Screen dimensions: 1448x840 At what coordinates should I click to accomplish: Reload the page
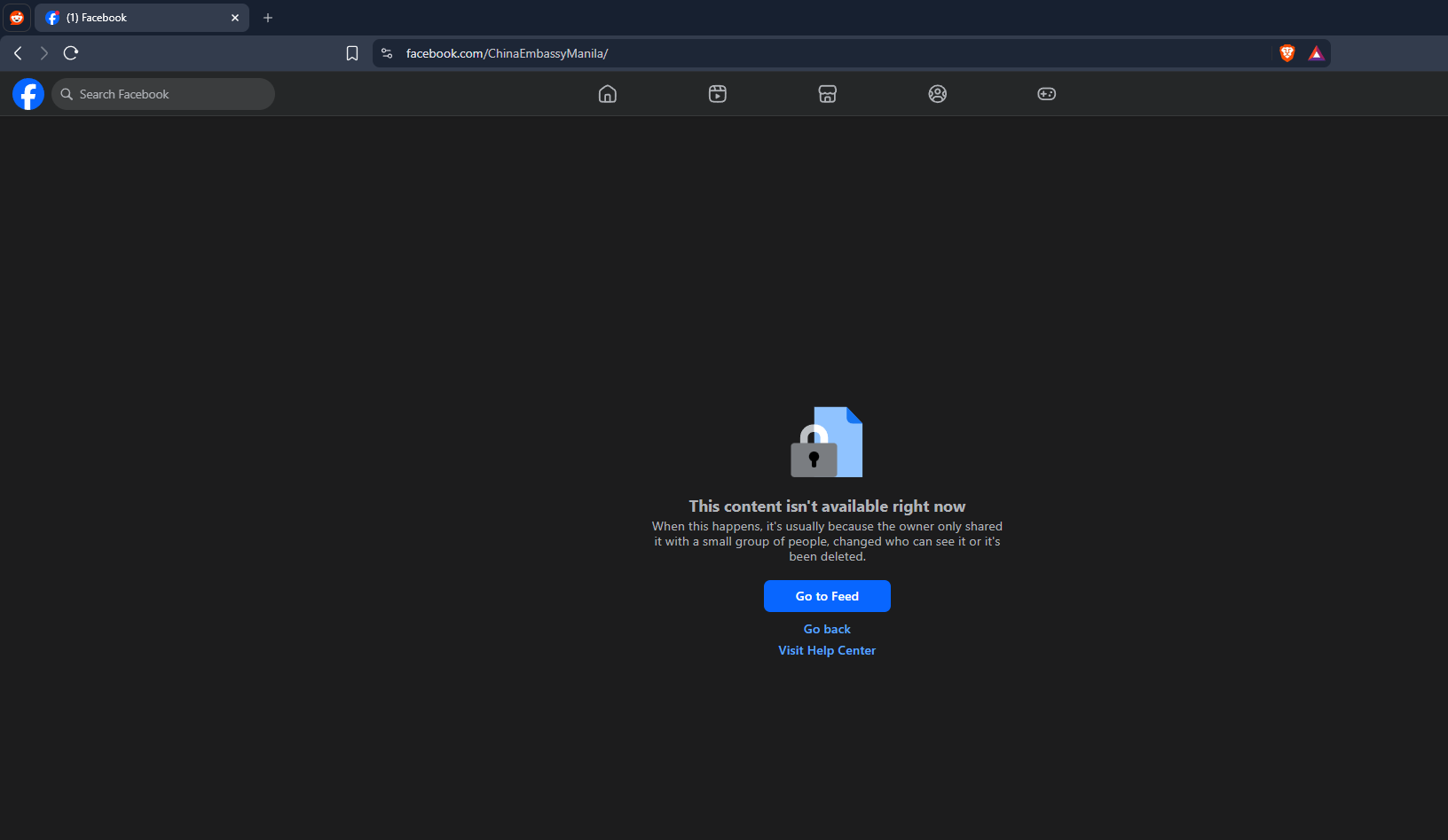click(71, 53)
